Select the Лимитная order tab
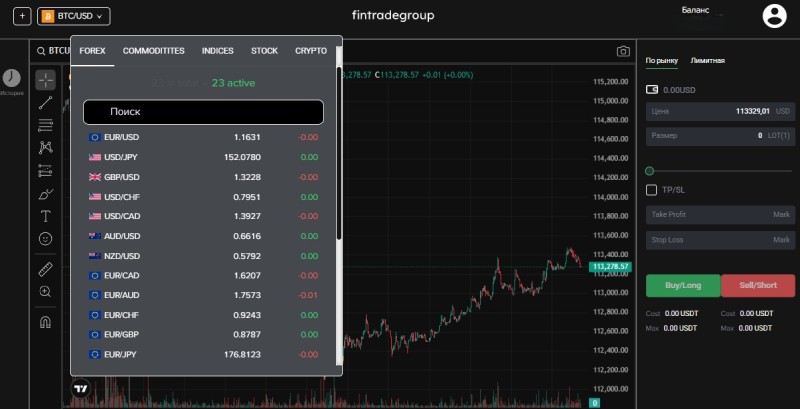 (708, 60)
